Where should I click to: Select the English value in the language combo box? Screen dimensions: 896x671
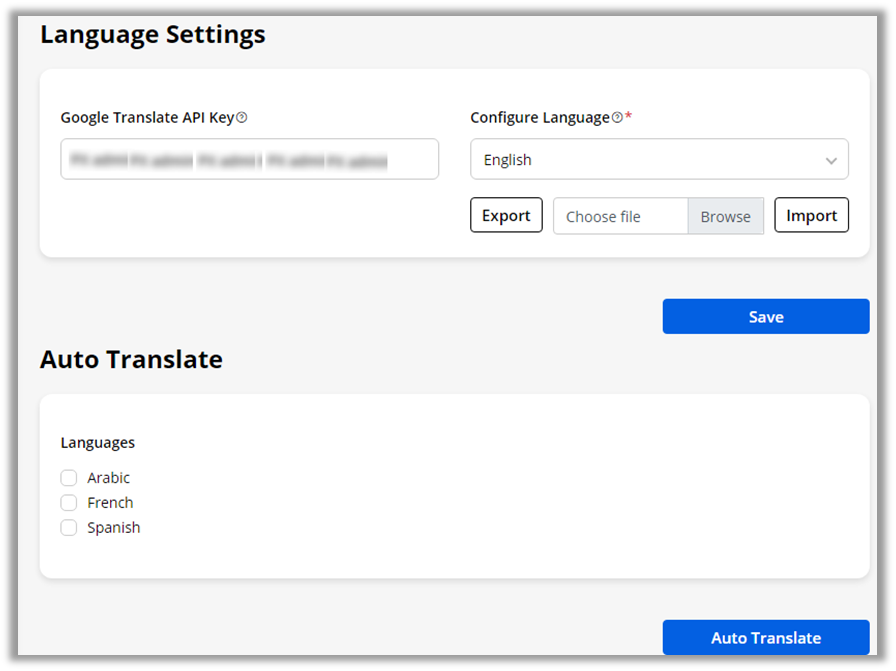tap(508, 160)
